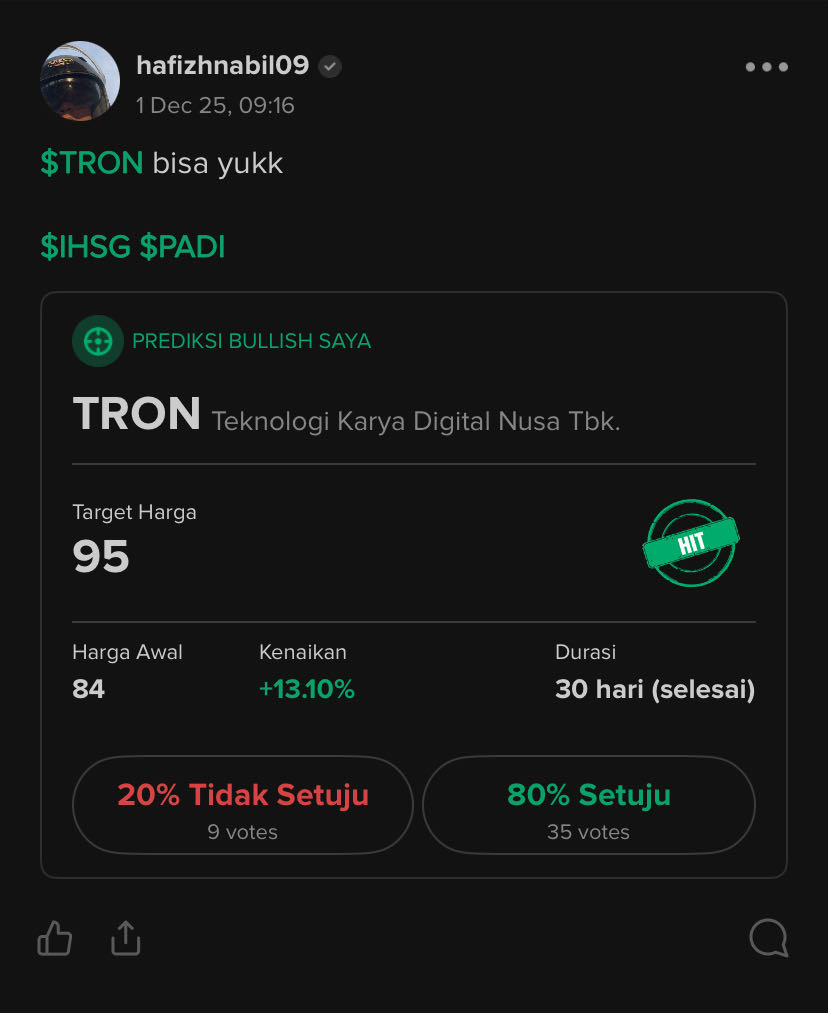
Task: Tap the share icon below the post
Action: pos(125,938)
